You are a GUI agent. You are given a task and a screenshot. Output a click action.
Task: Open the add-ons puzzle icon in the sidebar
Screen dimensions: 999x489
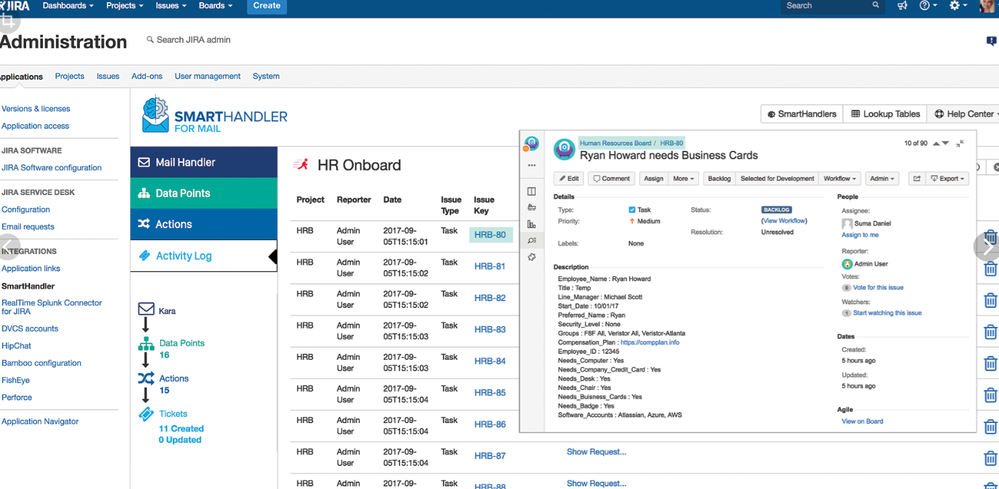tap(532, 257)
